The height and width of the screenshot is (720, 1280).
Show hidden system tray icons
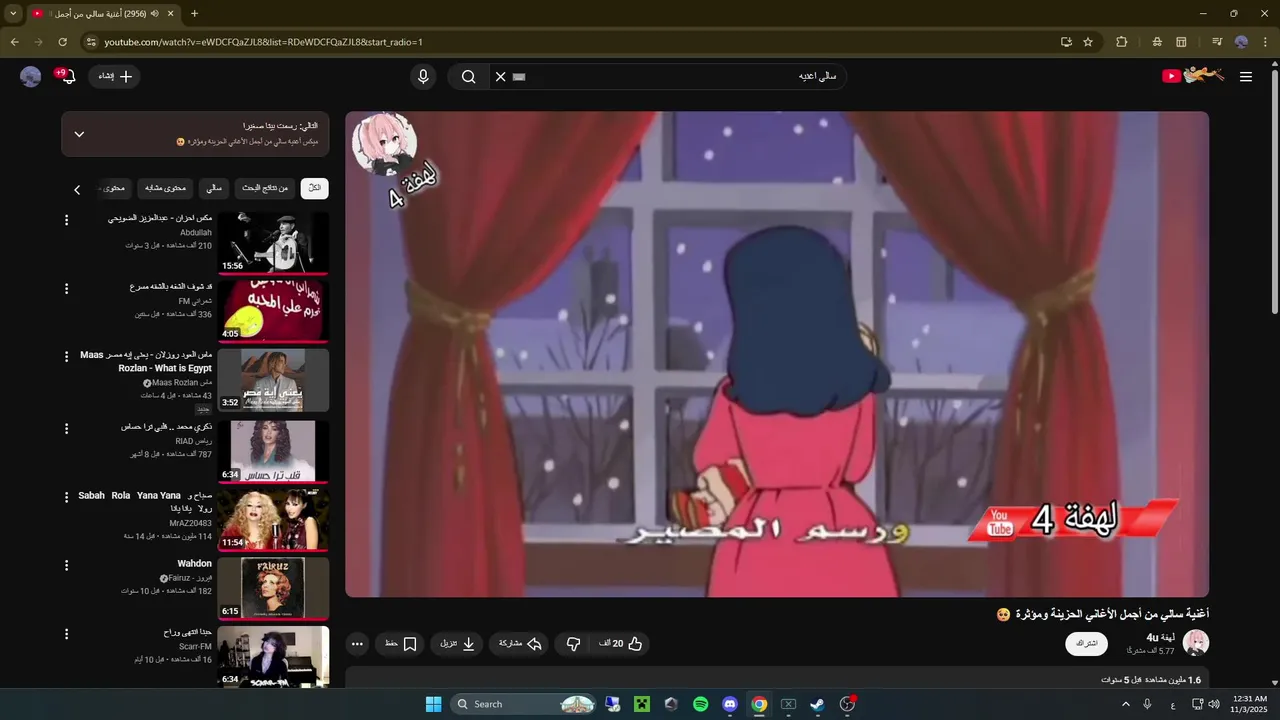[x=1126, y=704]
